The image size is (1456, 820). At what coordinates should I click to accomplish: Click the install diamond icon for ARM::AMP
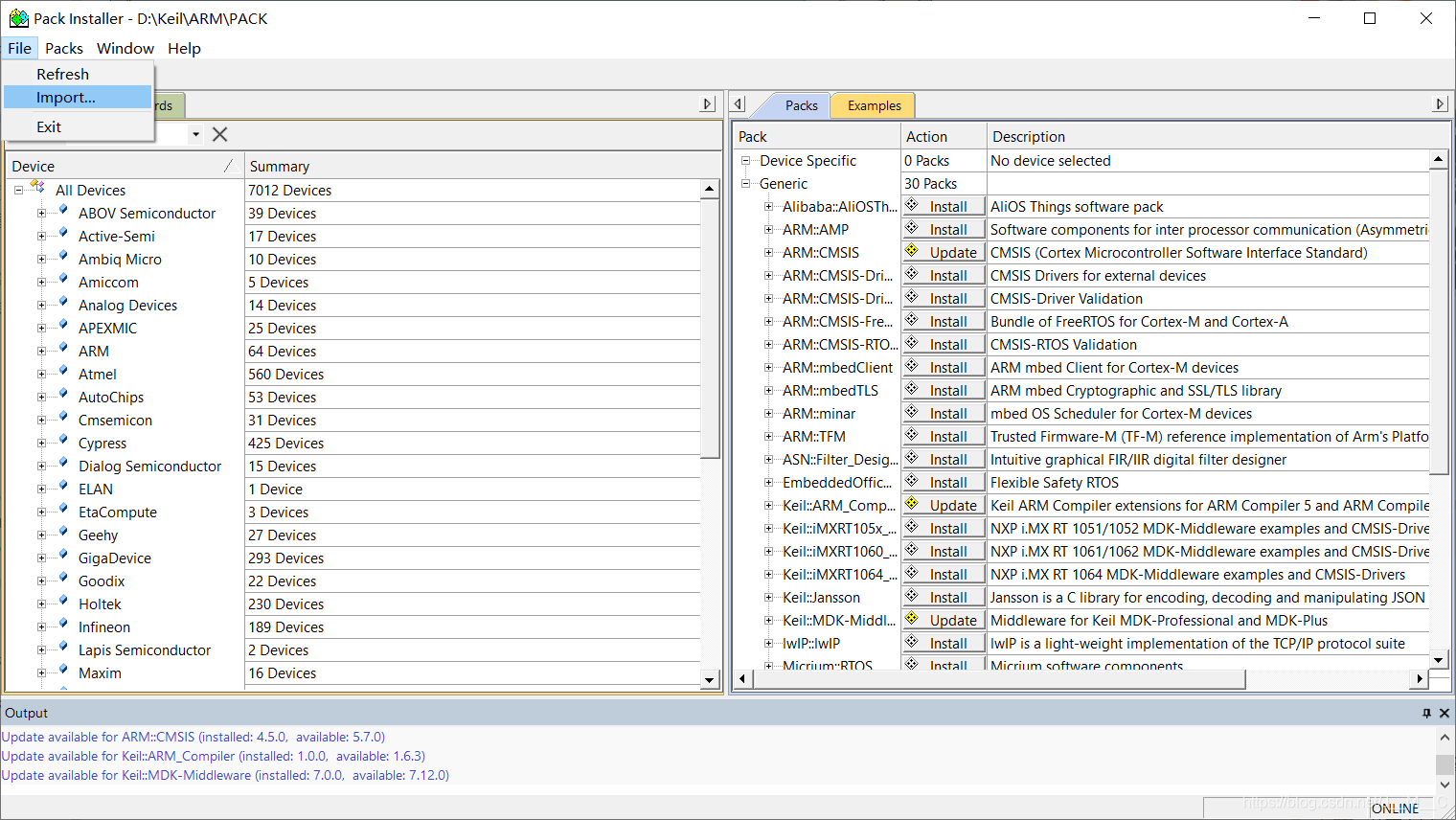[912, 229]
